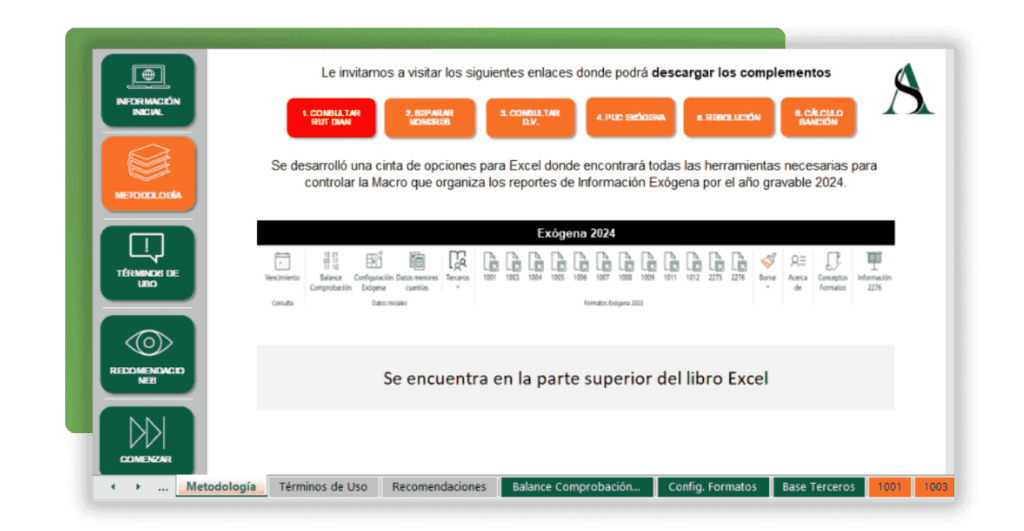Open Configuración Exógena in the ribbon
Screen dimensions: 1024x531
(374, 261)
